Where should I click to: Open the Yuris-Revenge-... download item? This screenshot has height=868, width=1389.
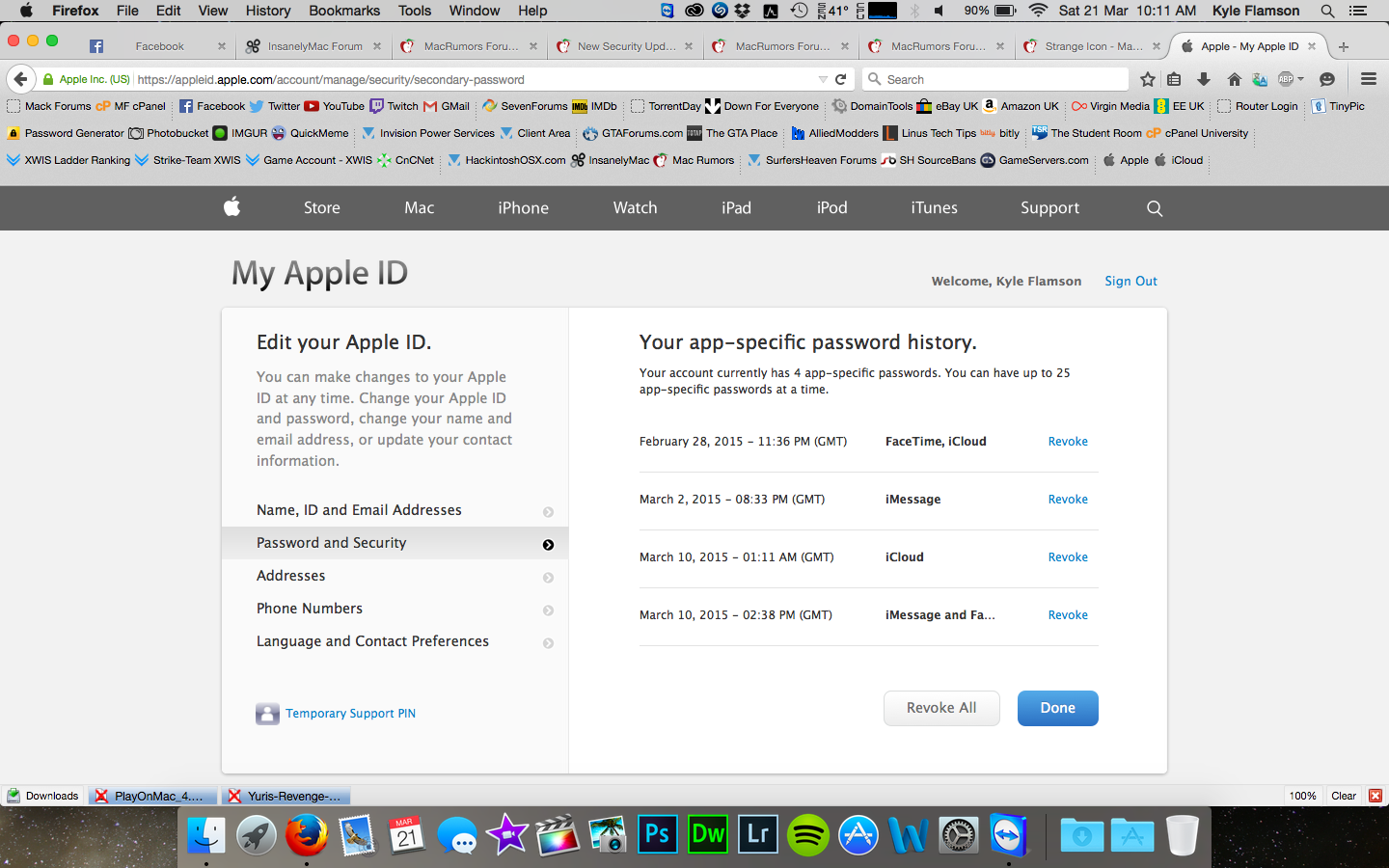click(286, 796)
